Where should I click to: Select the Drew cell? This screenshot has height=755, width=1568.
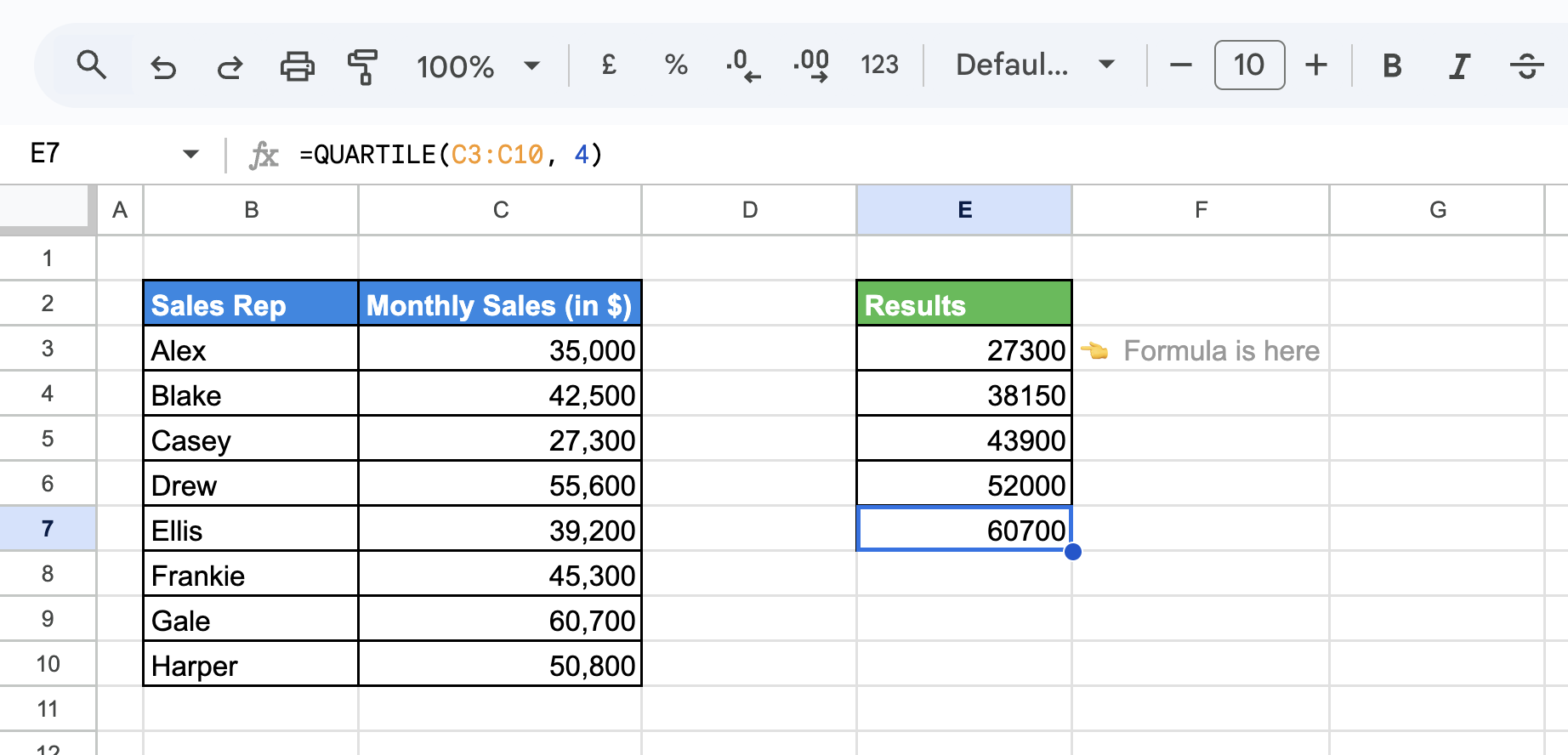point(251,484)
